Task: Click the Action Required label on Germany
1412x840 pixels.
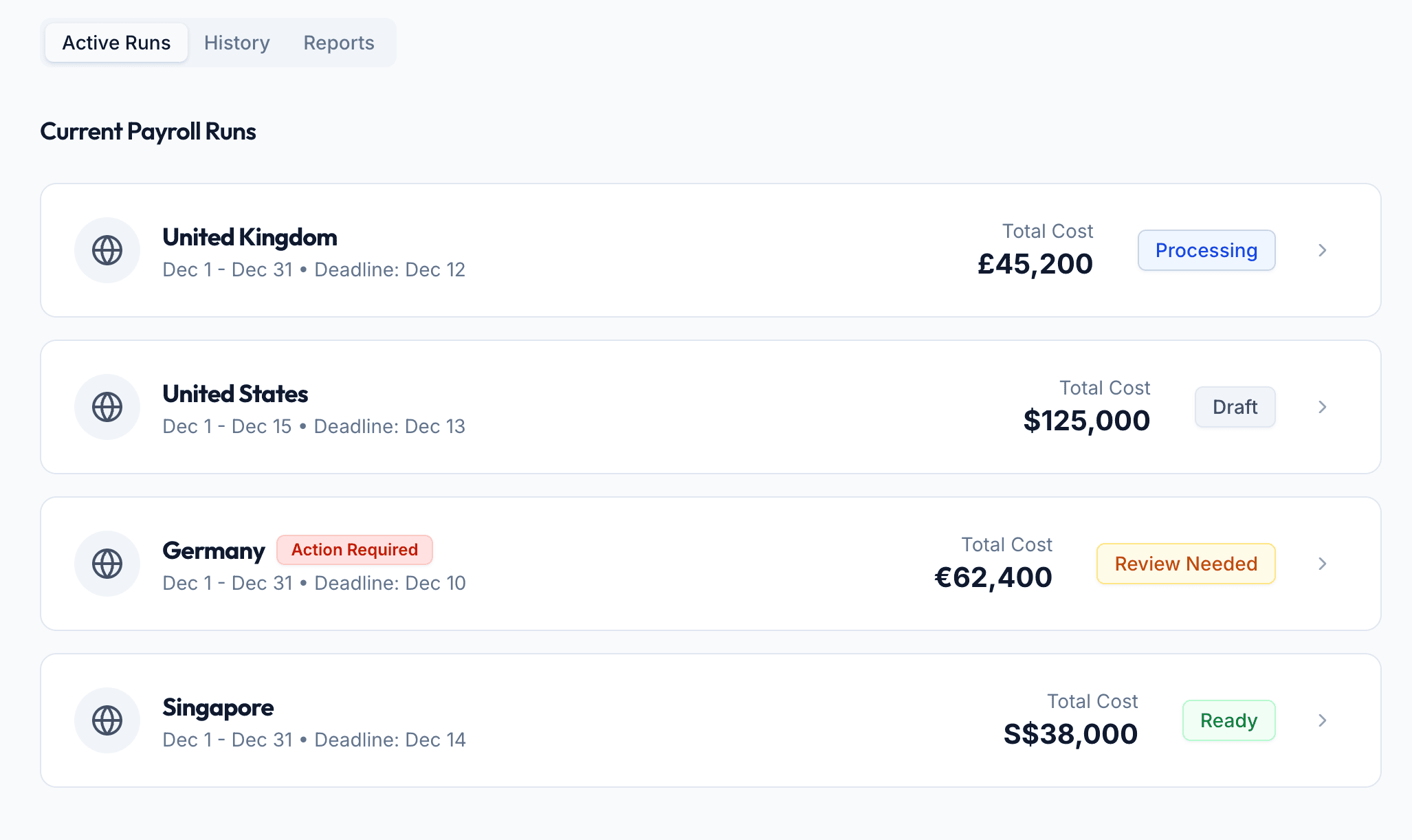Action: coord(354,549)
